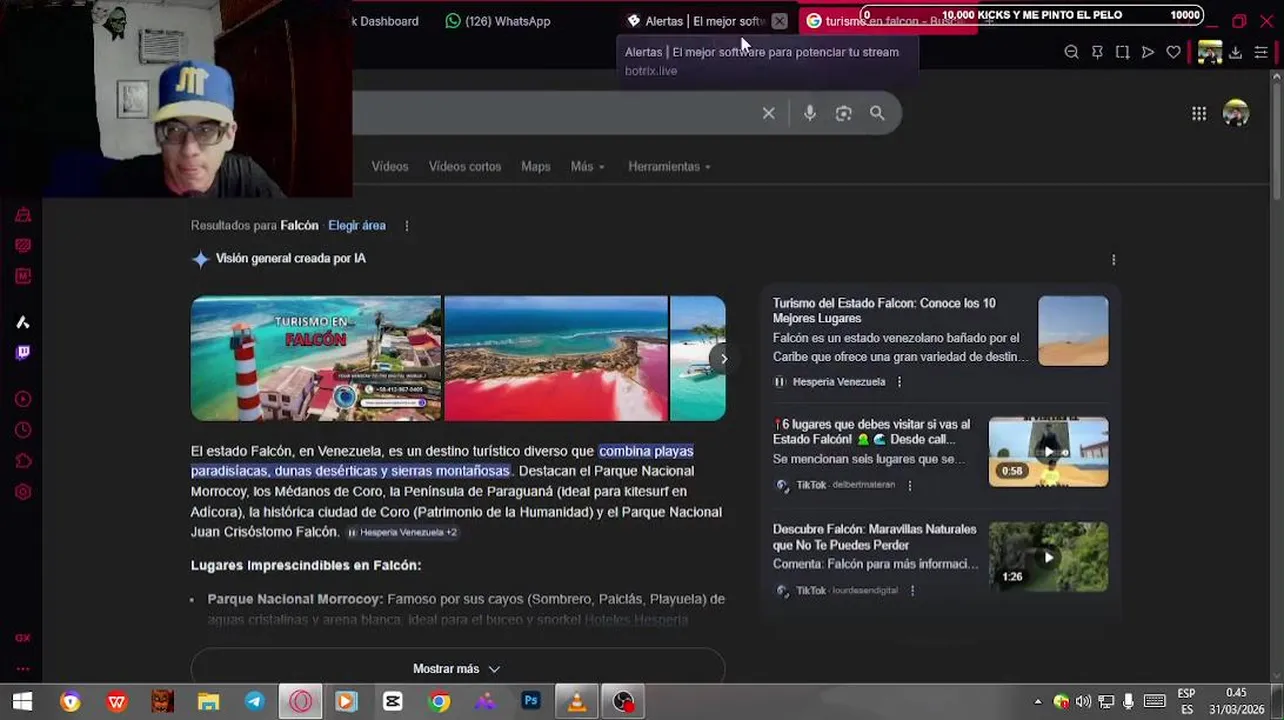Open the Twitch panel in sidebar

coord(23,352)
